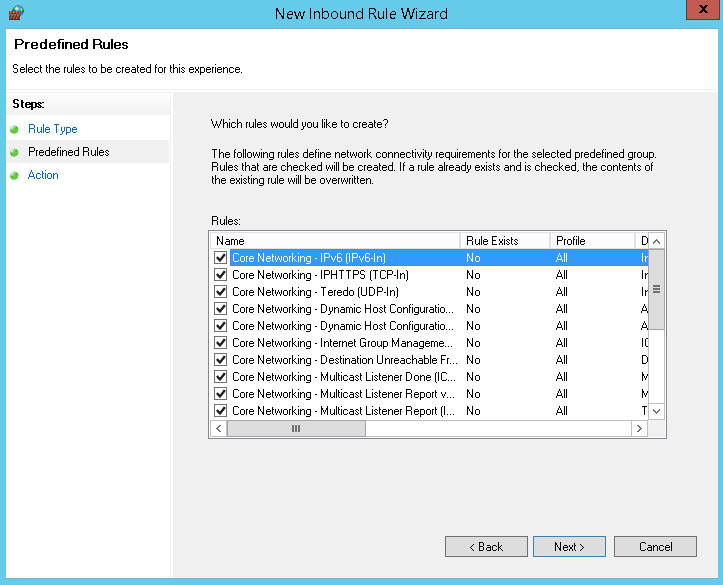The image size is (723, 585).
Task: Toggle Core Networking - Teredo (UDP-In) checkbox
Action: pos(221,292)
